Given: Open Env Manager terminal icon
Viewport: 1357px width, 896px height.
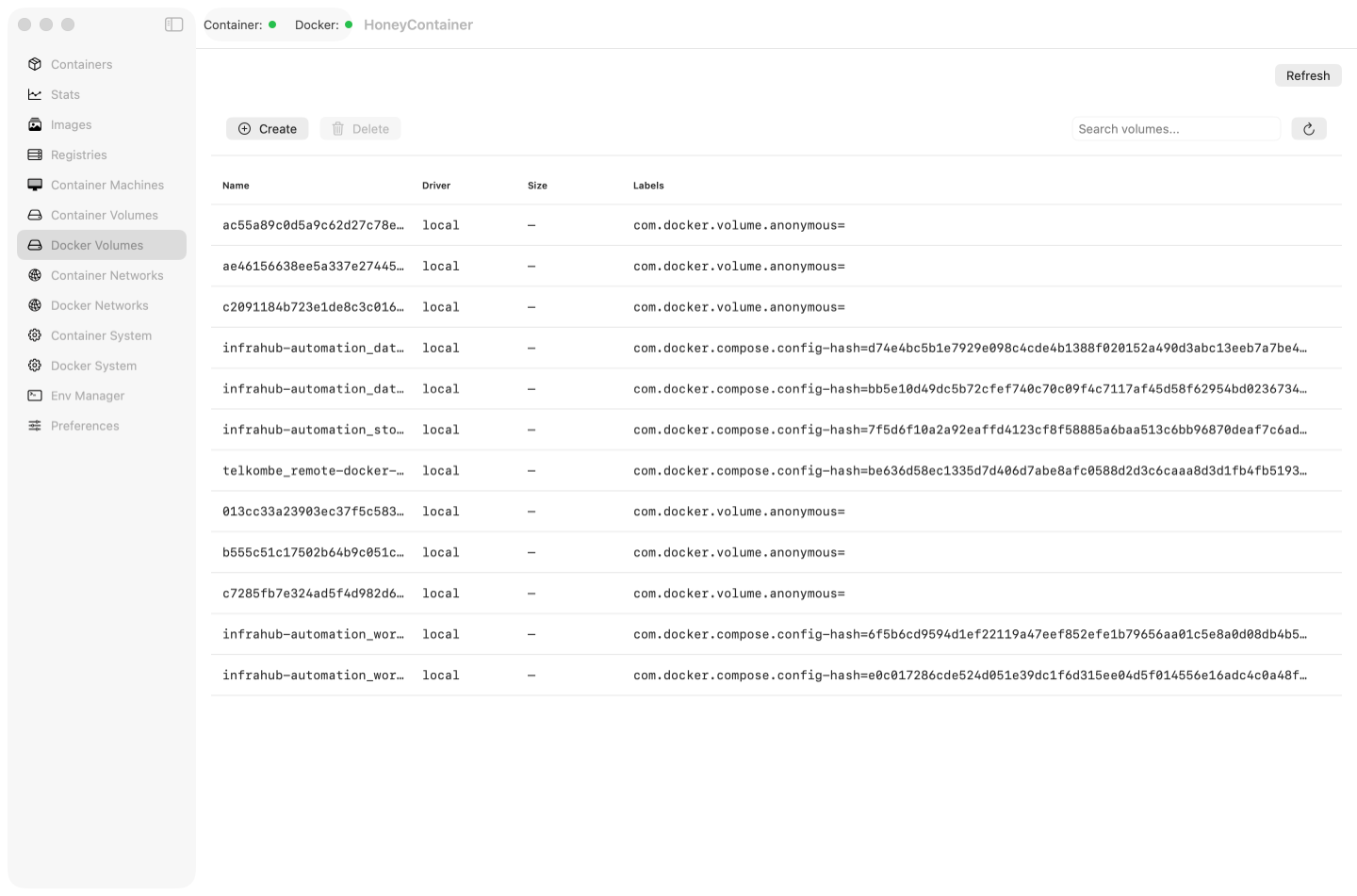Looking at the screenshot, I should 35,396.
